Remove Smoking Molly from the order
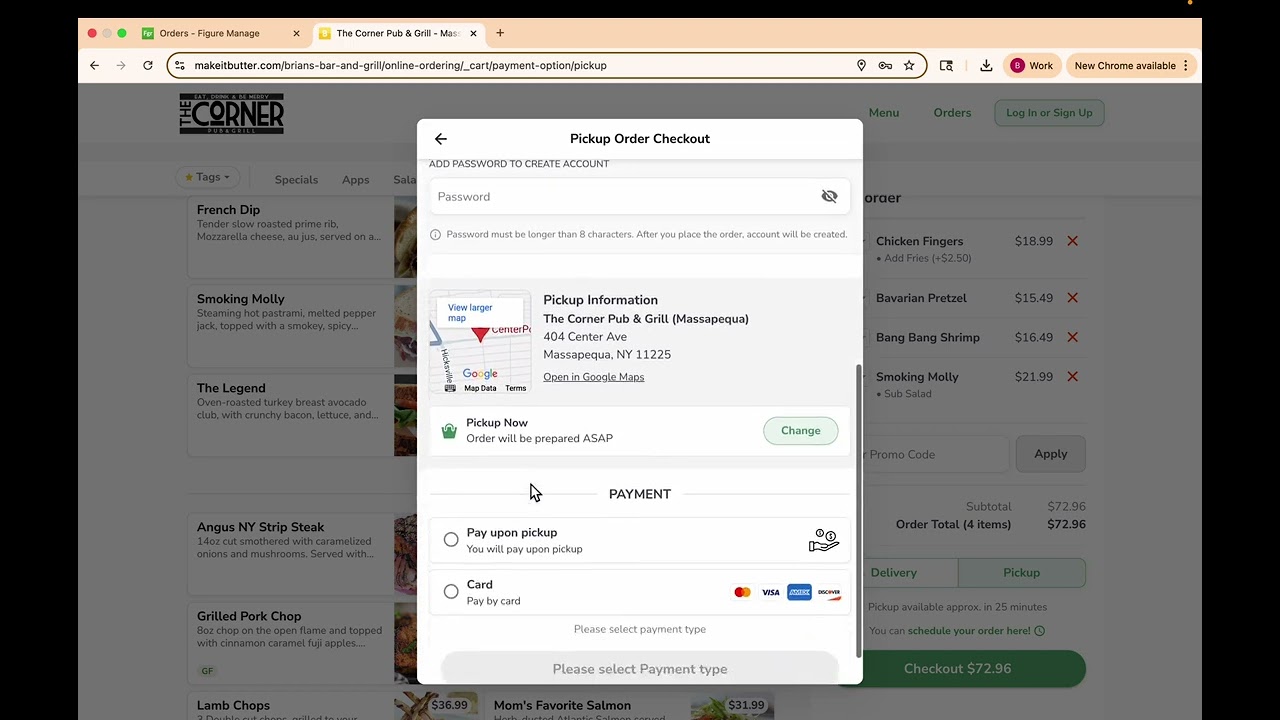This screenshot has height=720, width=1280. tap(1072, 377)
